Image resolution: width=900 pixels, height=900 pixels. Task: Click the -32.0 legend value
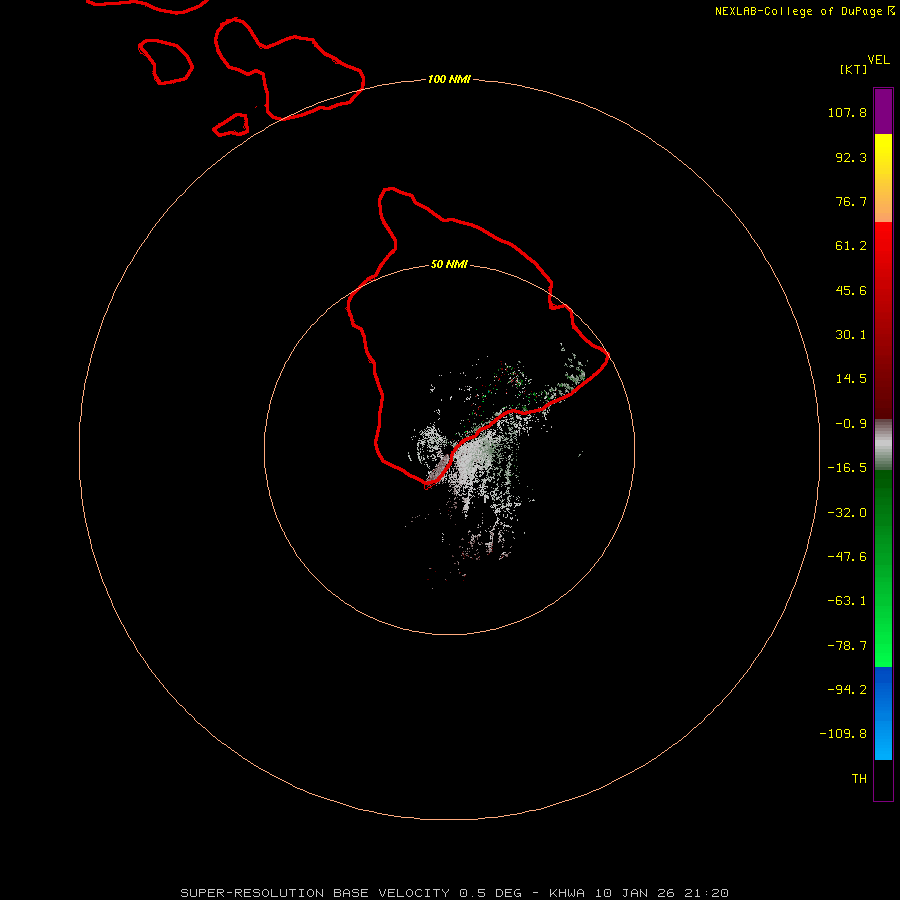[x=847, y=513]
